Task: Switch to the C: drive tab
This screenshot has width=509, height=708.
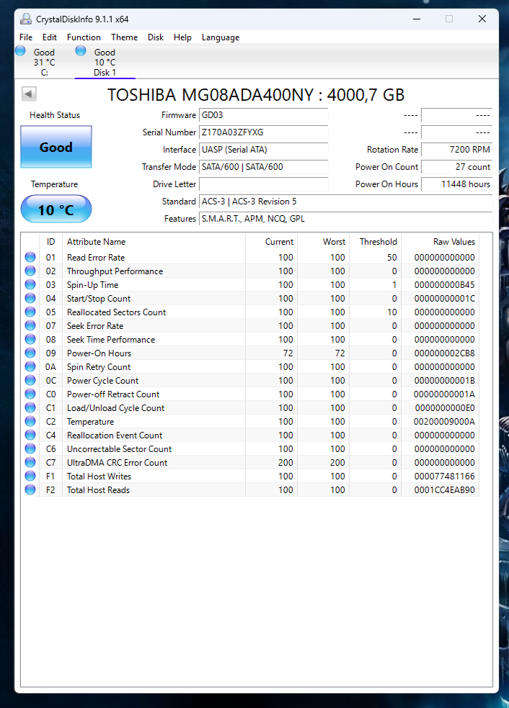Action: click(x=44, y=62)
